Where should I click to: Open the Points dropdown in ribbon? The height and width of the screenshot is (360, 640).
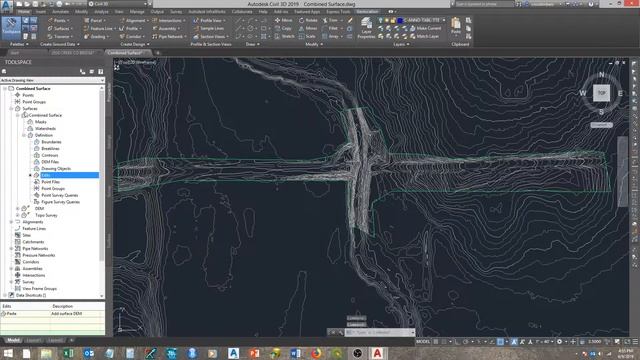point(59,20)
